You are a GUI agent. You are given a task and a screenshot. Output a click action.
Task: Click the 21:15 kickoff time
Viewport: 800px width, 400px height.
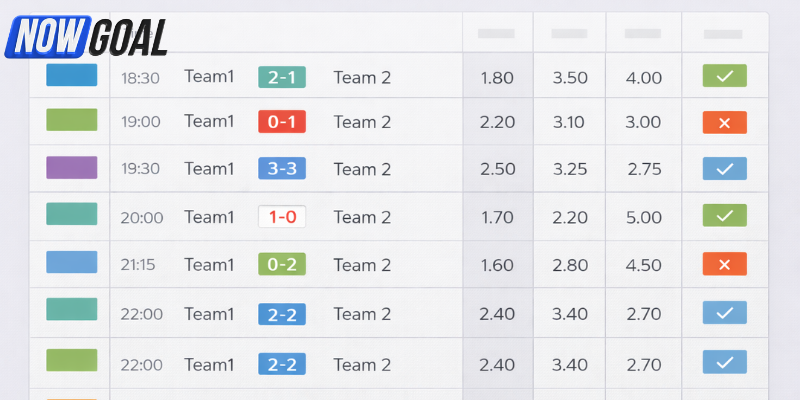[141, 265]
